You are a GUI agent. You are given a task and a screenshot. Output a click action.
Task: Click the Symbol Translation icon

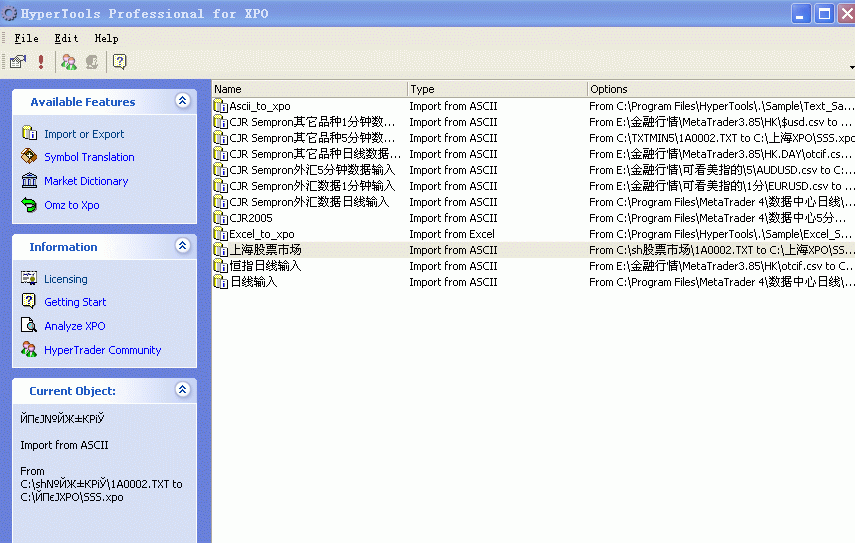pos(29,156)
